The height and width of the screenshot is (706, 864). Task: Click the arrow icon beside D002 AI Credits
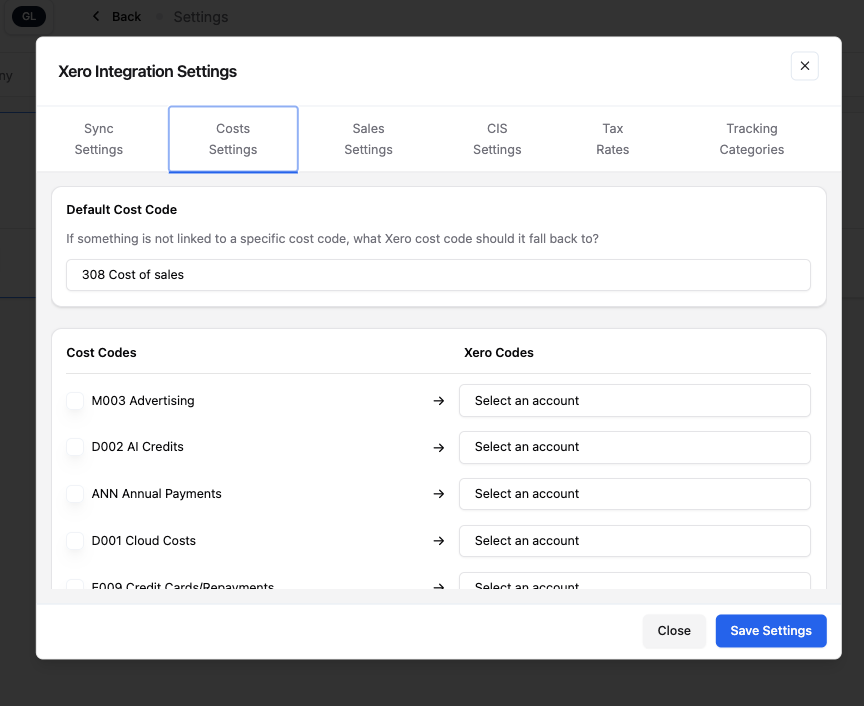[x=439, y=448]
